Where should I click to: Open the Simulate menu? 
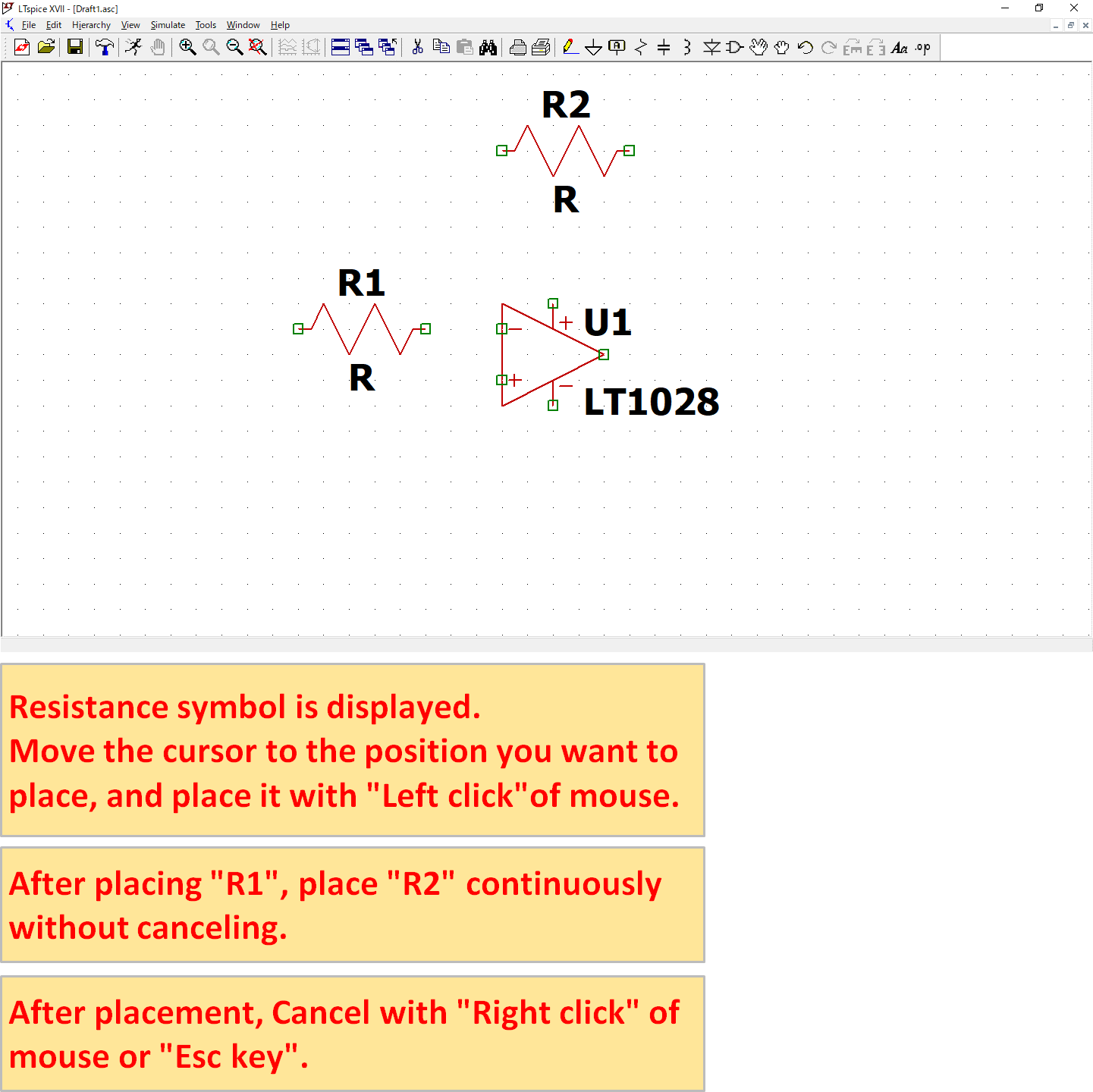(x=168, y=25)
